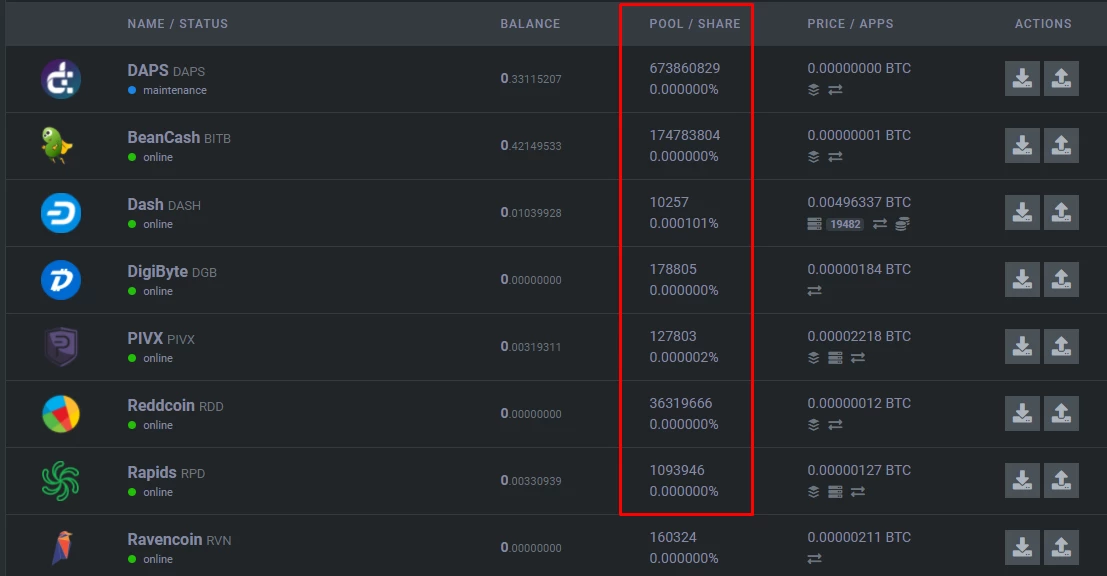This screenshot has height=576, width=1107.
Task: Click the NAME / STATUS column header
Action: pyautogui.click(x=177, y=24)
